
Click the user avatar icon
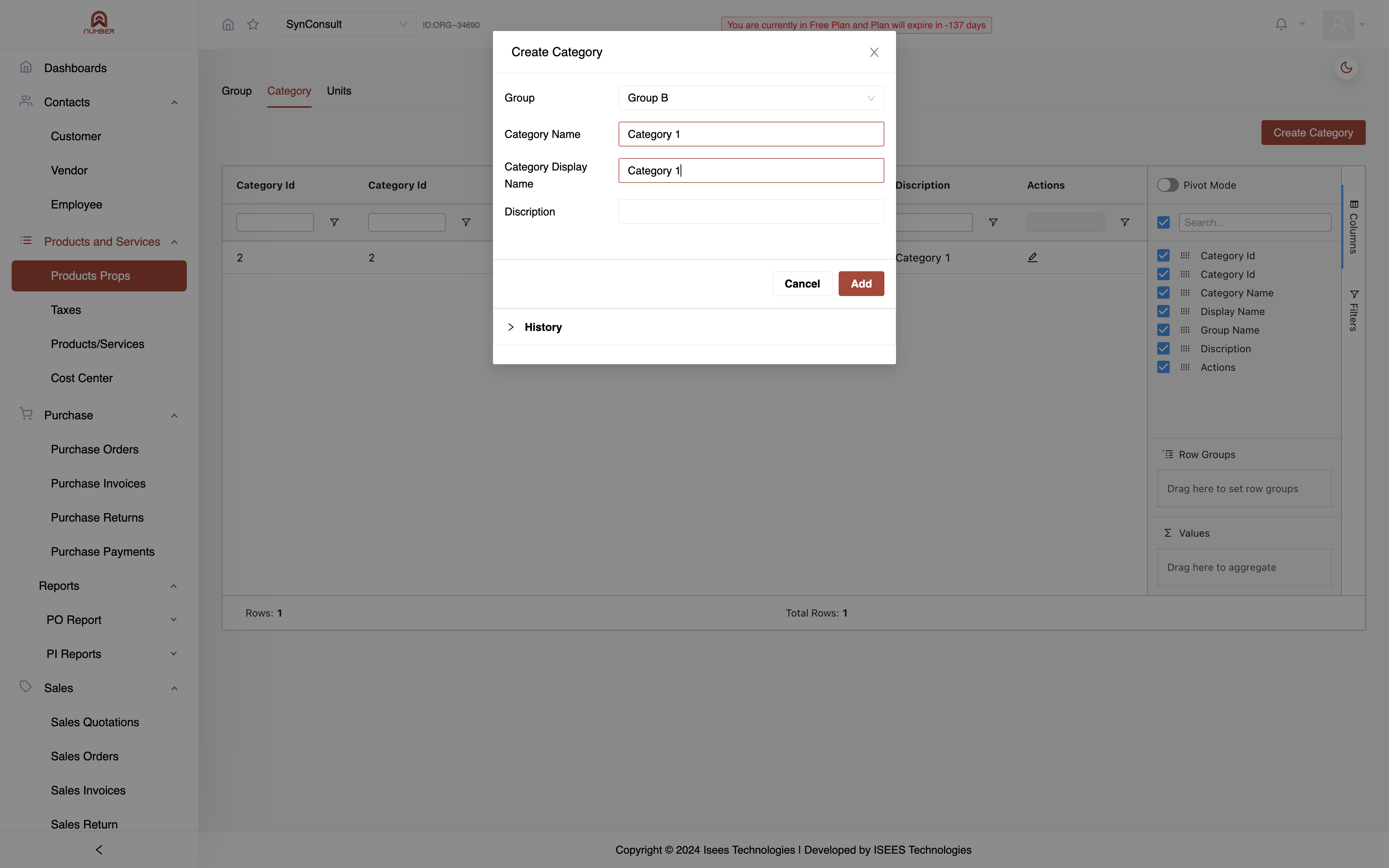(1338, 25)
